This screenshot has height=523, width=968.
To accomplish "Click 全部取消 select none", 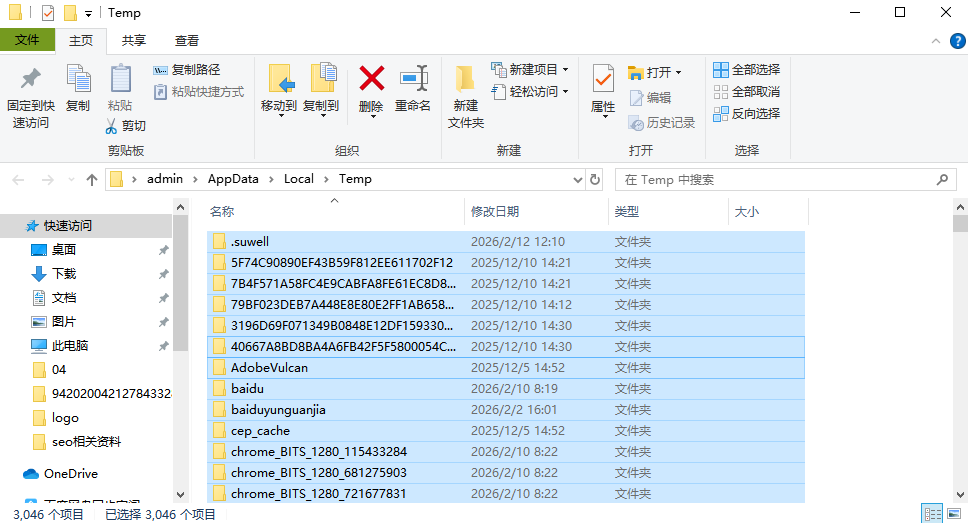I will [x=746, y=92].
